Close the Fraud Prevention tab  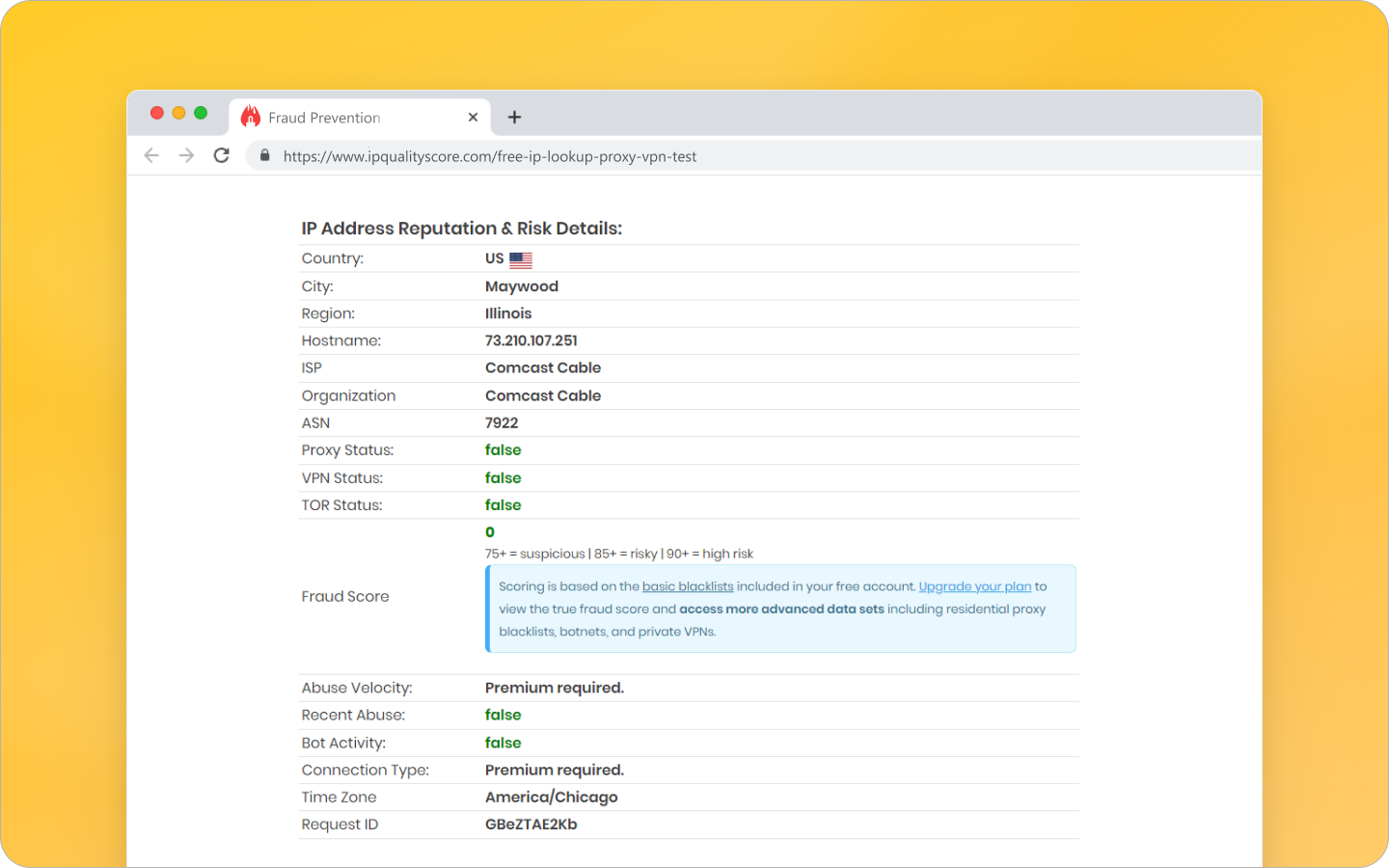click(473, 117)
